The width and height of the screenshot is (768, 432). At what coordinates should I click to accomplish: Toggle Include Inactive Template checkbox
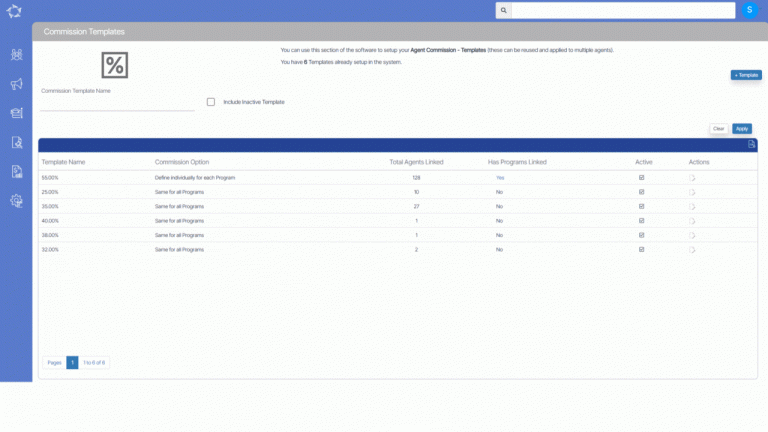tap(211, 102)
